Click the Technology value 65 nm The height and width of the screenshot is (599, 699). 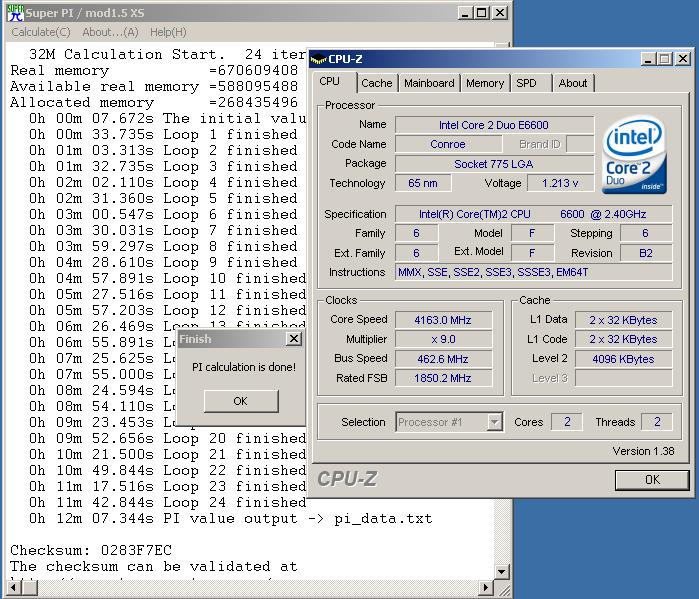tap(423, 183)
